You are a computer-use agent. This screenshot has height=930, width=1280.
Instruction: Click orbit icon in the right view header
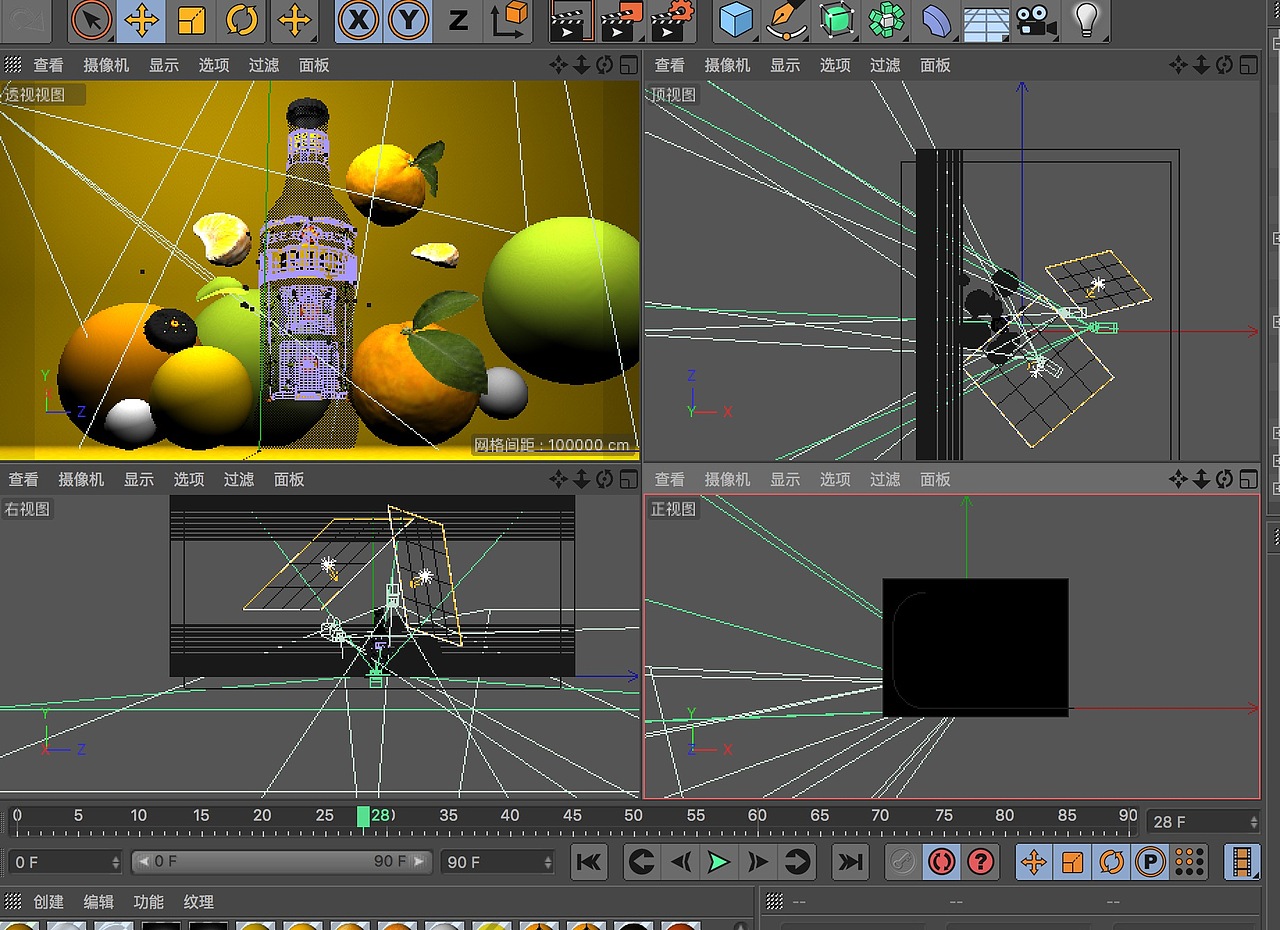coord(604,479)
